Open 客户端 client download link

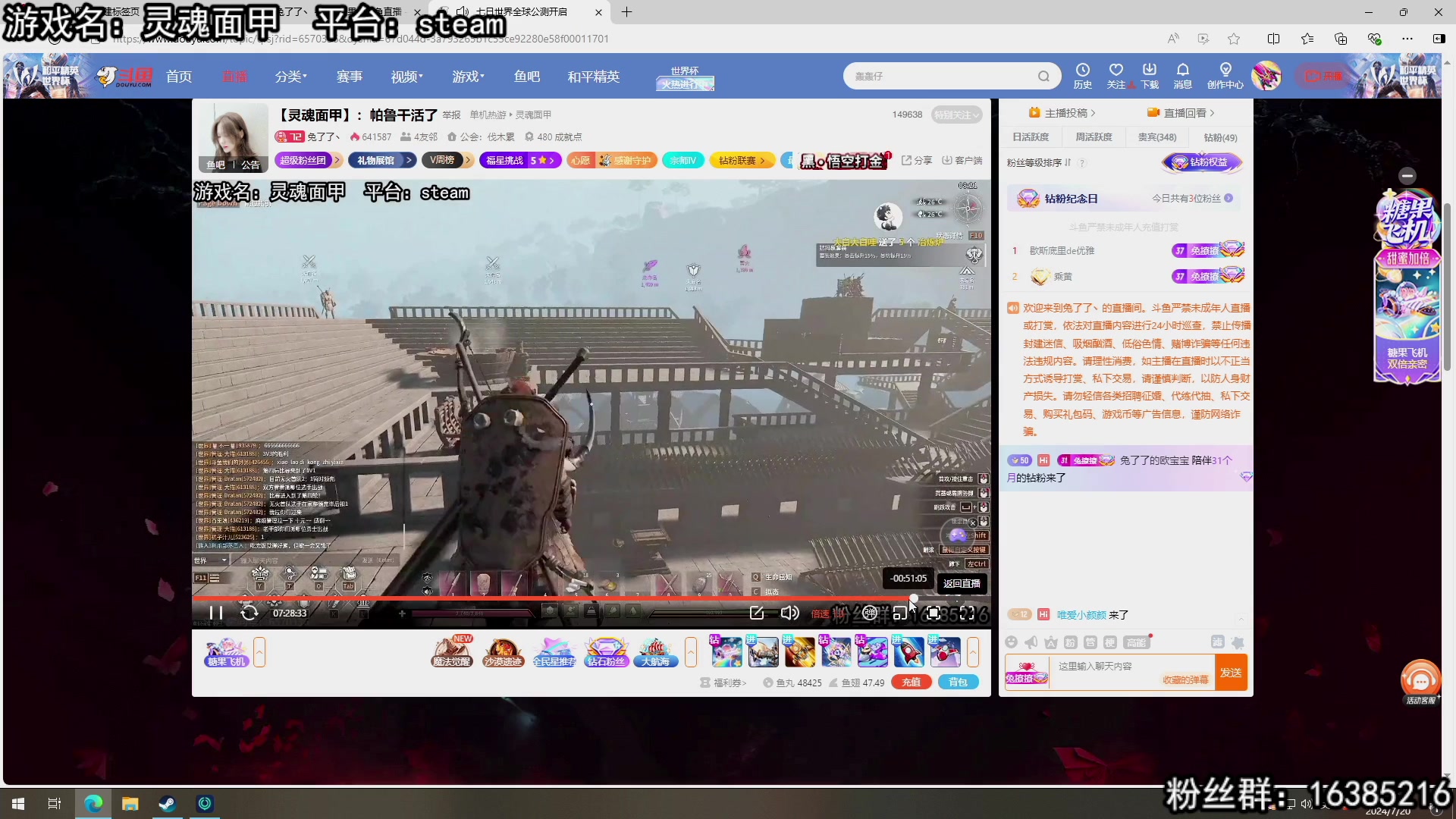coord(962,160)
